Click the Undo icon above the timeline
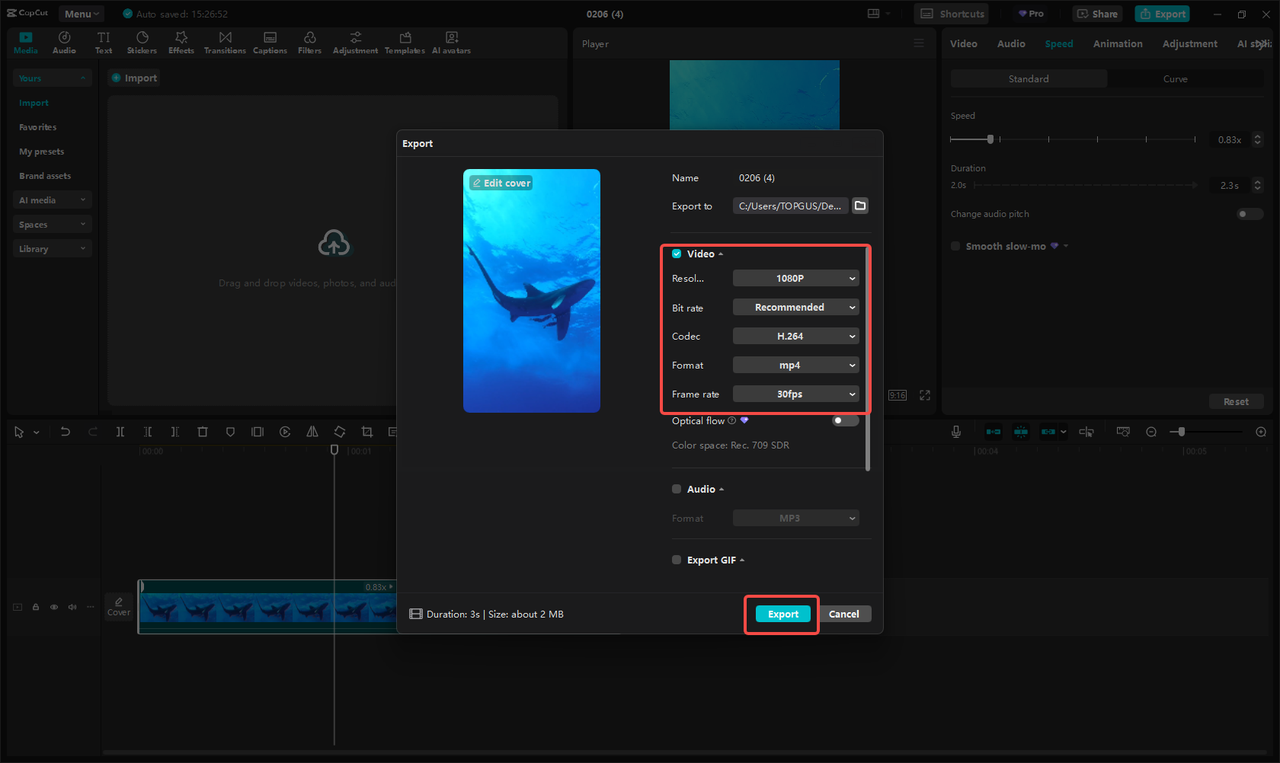This screenshot has height=763, width=1280. point(65,431)
